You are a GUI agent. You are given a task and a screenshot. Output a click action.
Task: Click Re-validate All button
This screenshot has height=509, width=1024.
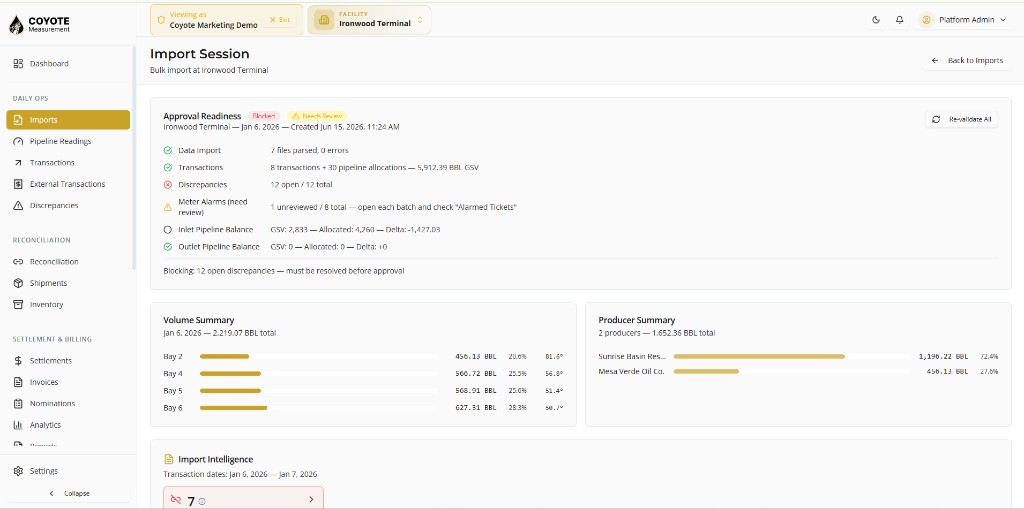click(x=962, y=120)
